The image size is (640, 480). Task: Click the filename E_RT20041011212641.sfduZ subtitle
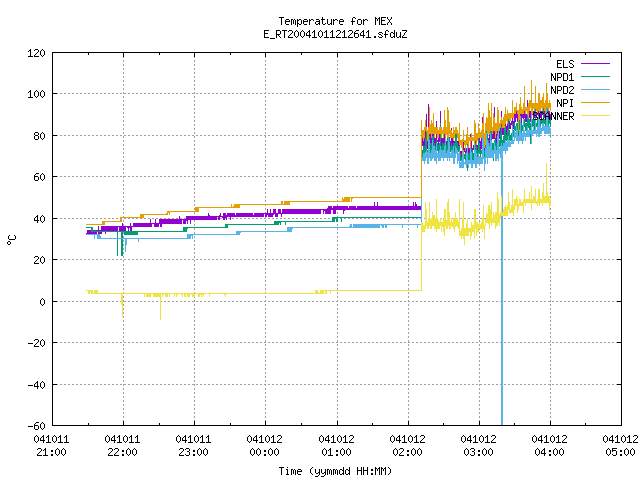tap(335, 34)
